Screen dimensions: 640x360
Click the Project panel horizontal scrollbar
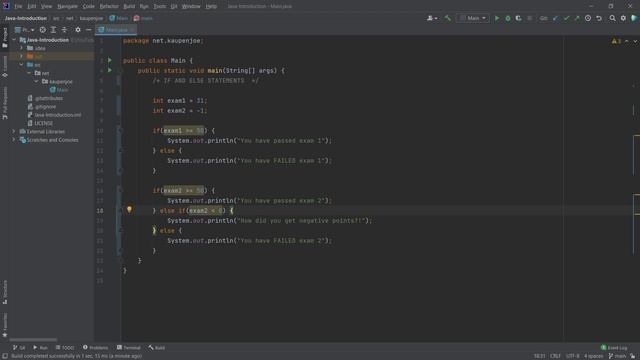coord(33,340)
